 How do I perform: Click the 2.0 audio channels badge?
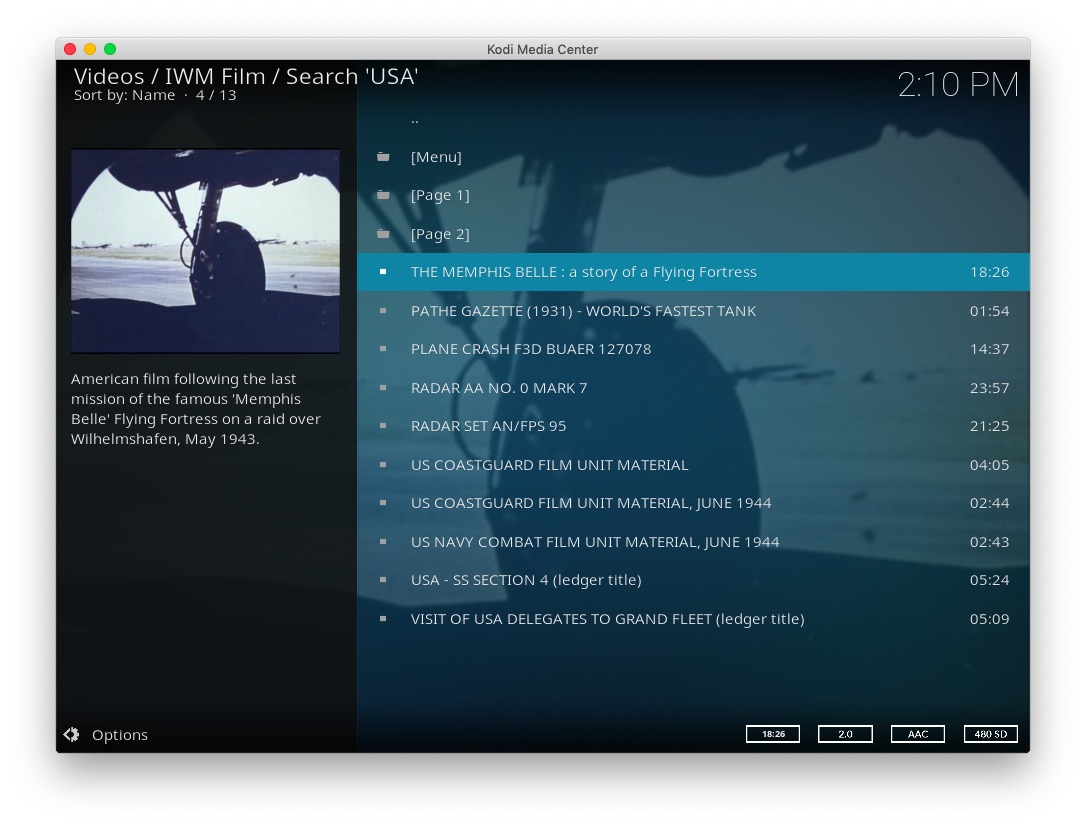click(845, 734)
